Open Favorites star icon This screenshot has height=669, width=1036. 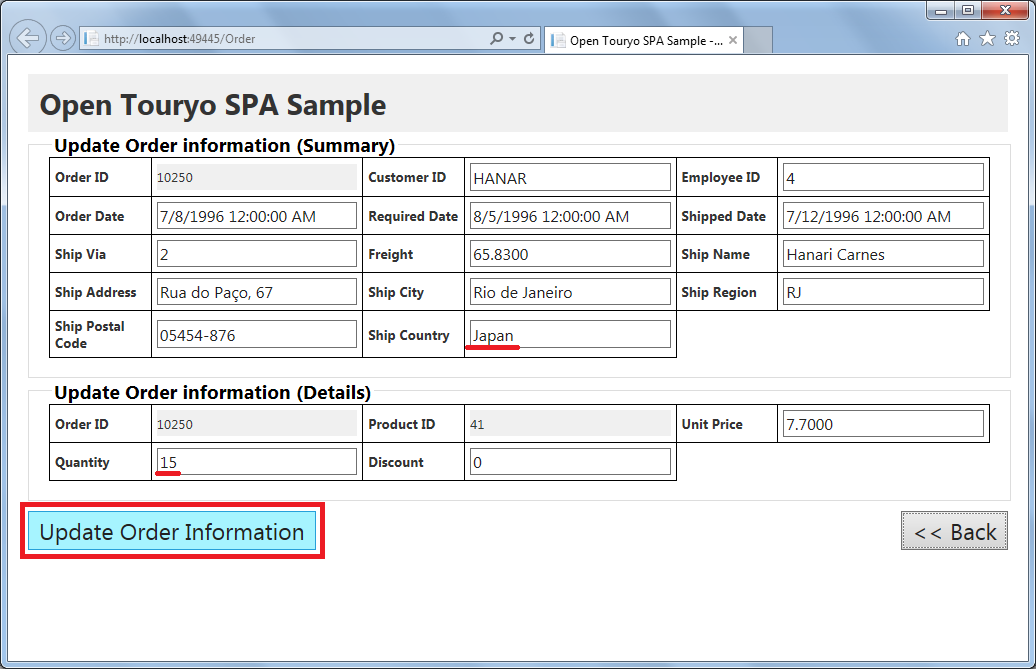point(987,39)
